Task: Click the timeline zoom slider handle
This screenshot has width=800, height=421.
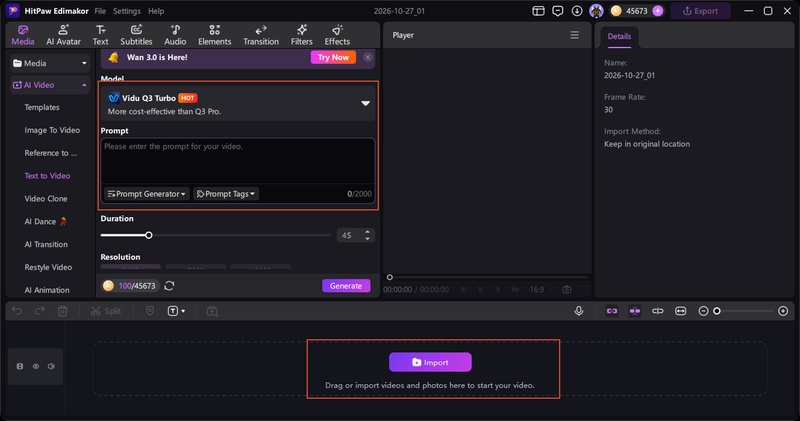Action: [x=717, y=311]
